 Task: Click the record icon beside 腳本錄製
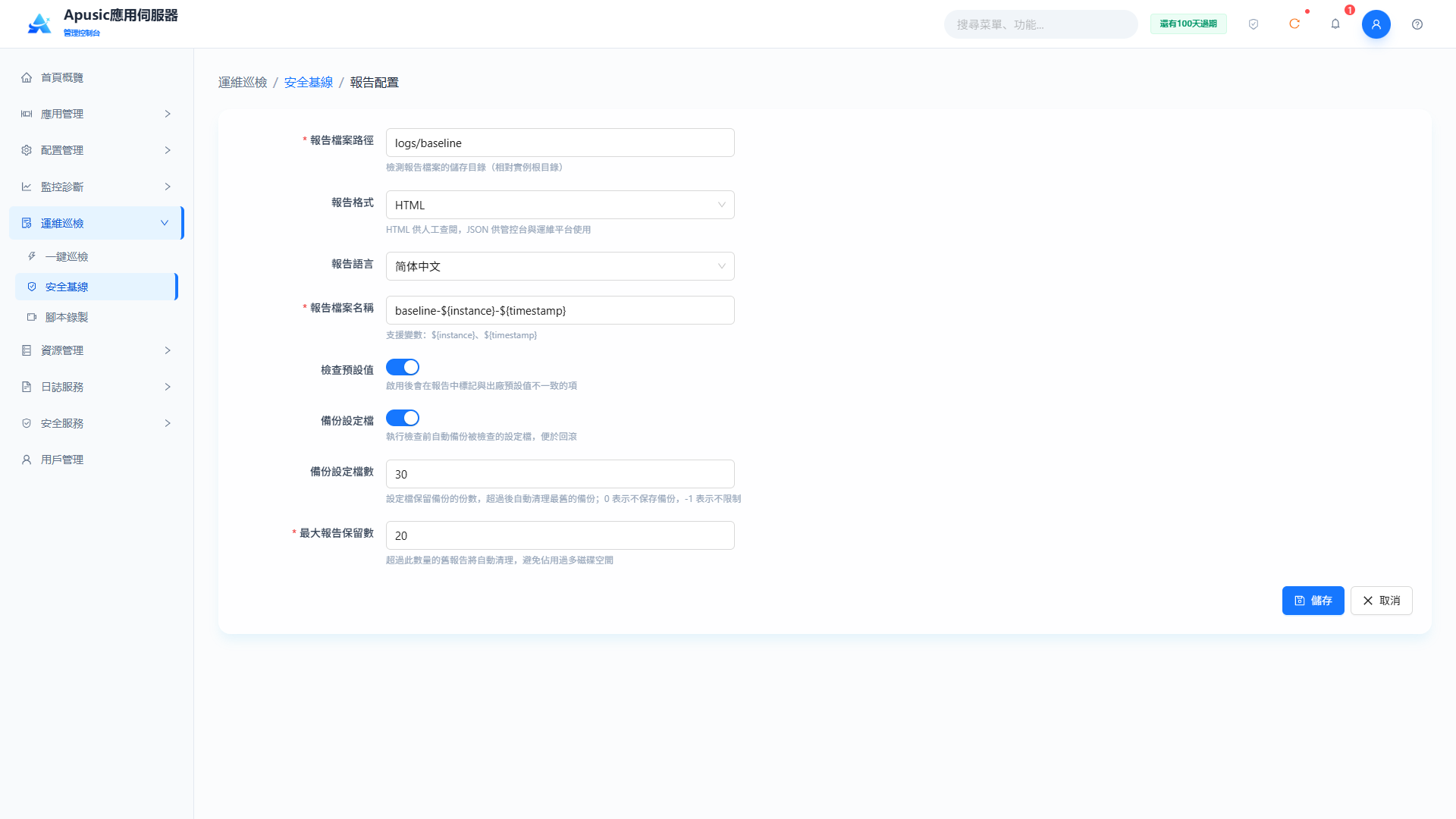(x=32, y=317)
